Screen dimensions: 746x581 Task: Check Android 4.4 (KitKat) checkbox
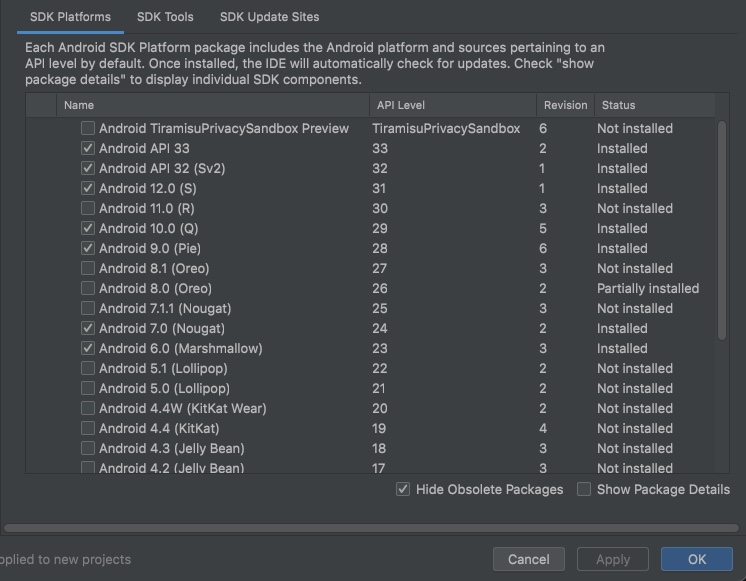pyautogui.click(x=88, y=429)
